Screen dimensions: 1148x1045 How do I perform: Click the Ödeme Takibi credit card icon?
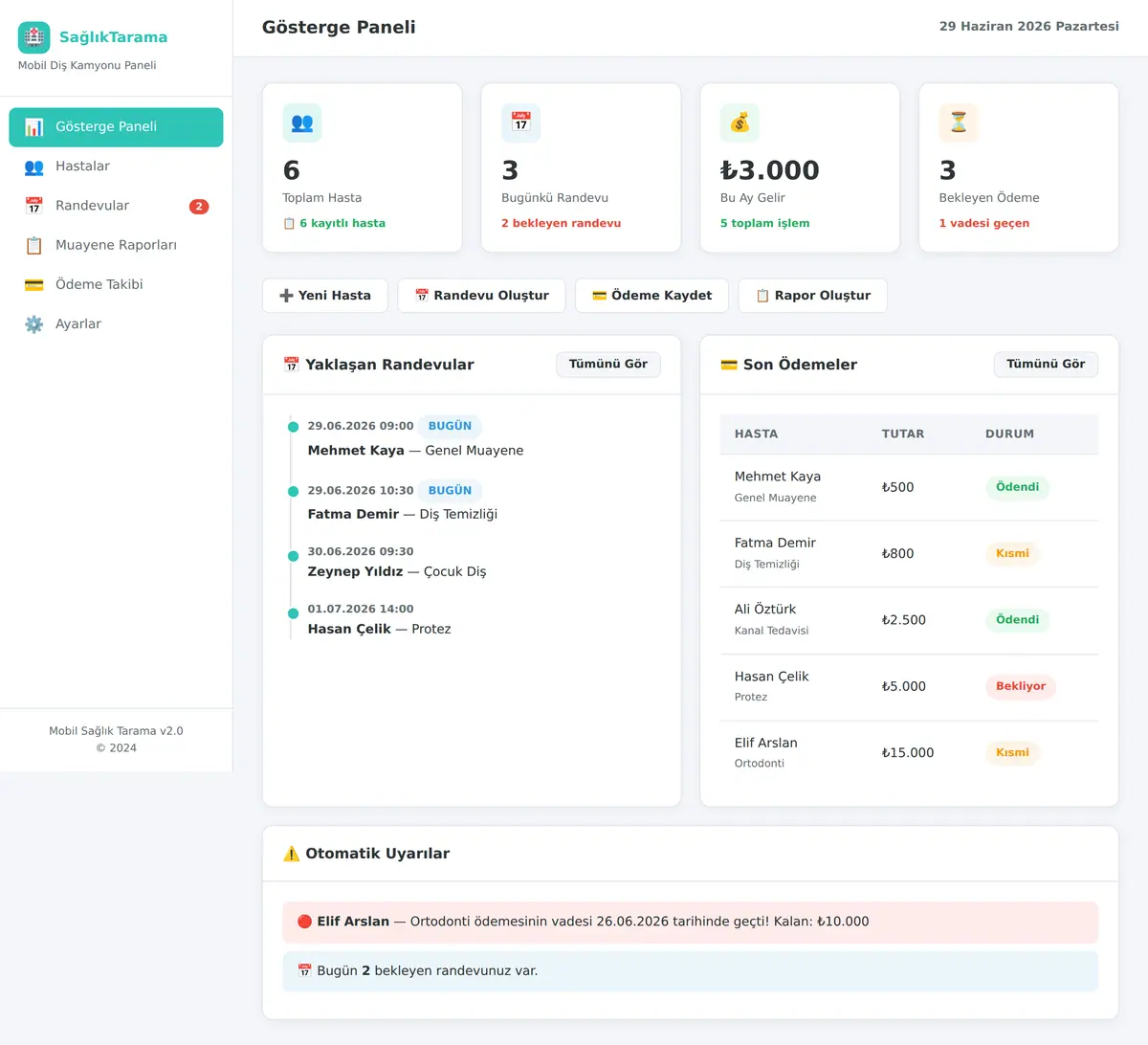tap(34, 285)
